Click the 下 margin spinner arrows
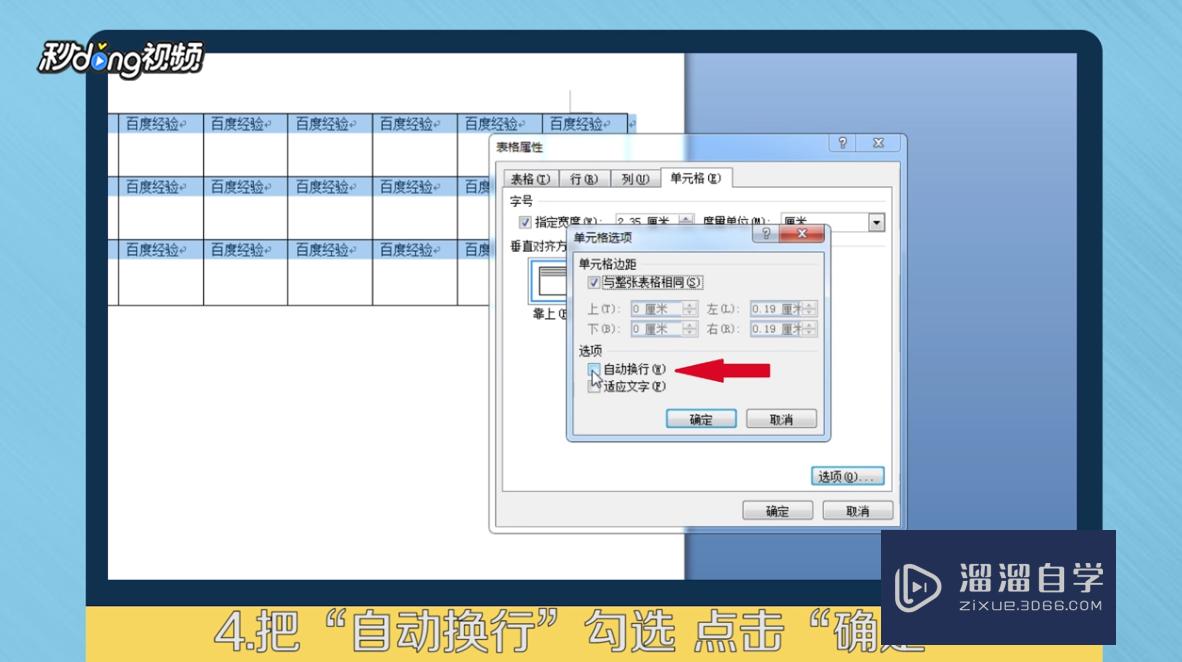The image size is (1182, 662). (x=690, y=329)
